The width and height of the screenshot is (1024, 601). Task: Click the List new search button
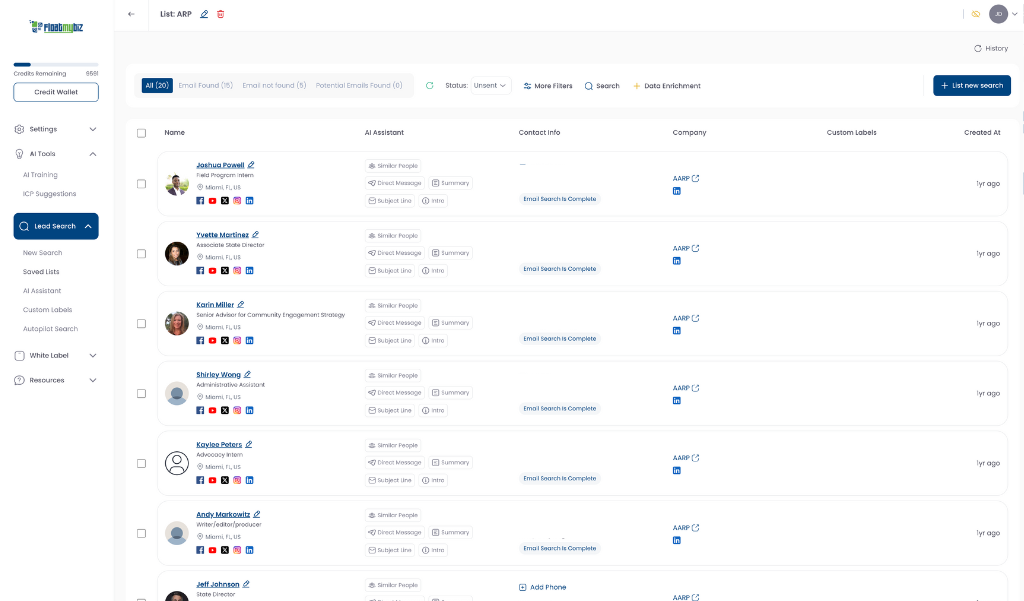click(x=971, y=86)
